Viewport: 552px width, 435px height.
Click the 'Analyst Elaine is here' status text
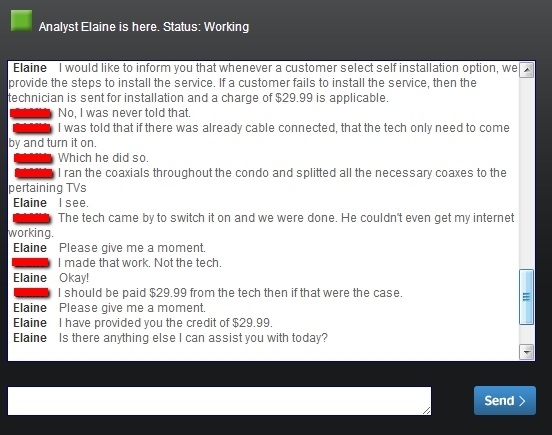144,27
